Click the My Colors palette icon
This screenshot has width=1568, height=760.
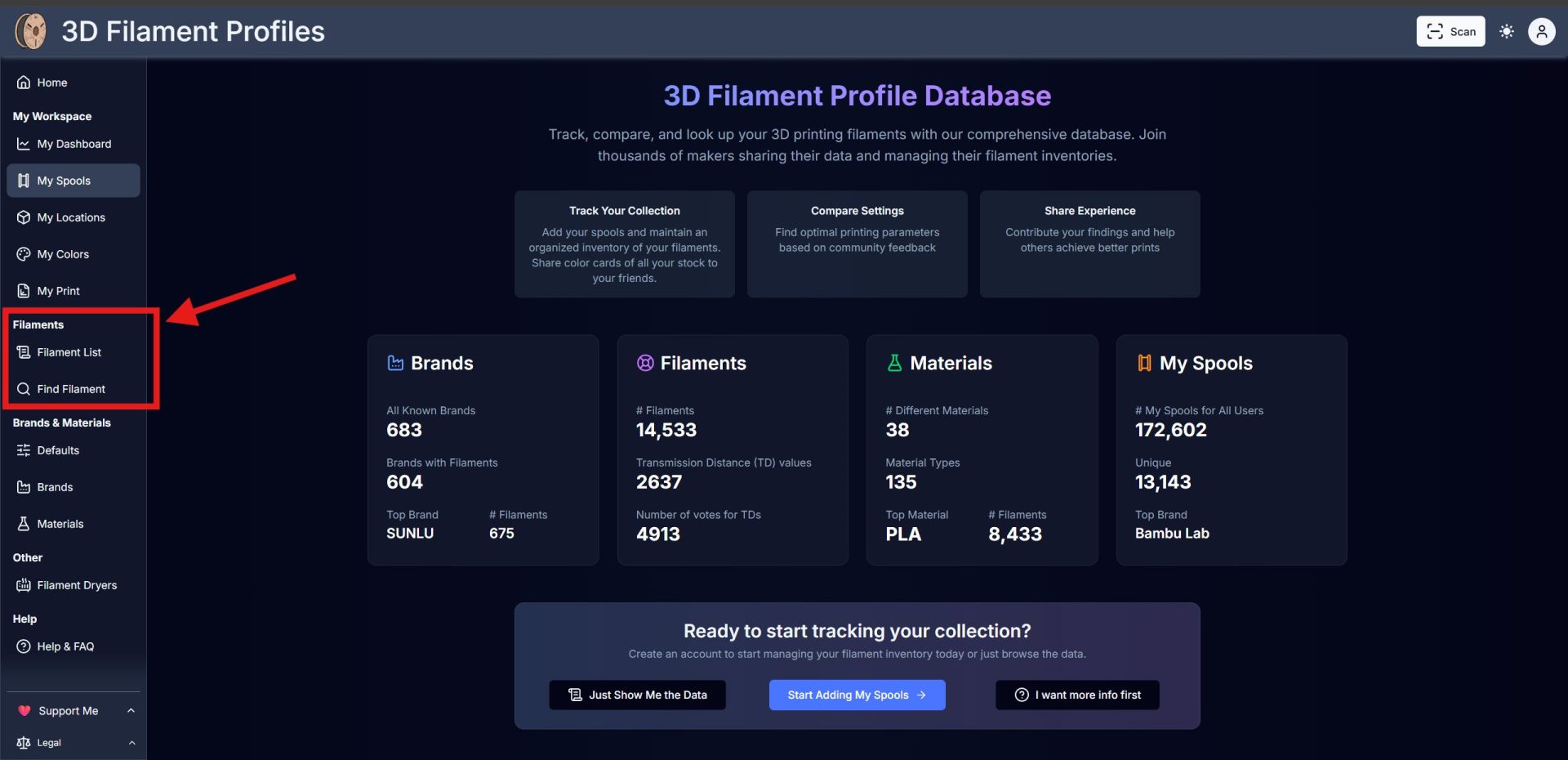[x=24, y=254]
